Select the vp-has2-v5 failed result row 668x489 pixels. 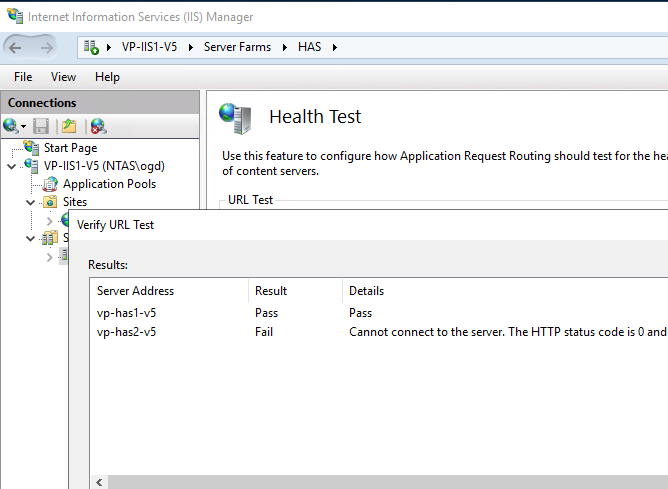126,332
